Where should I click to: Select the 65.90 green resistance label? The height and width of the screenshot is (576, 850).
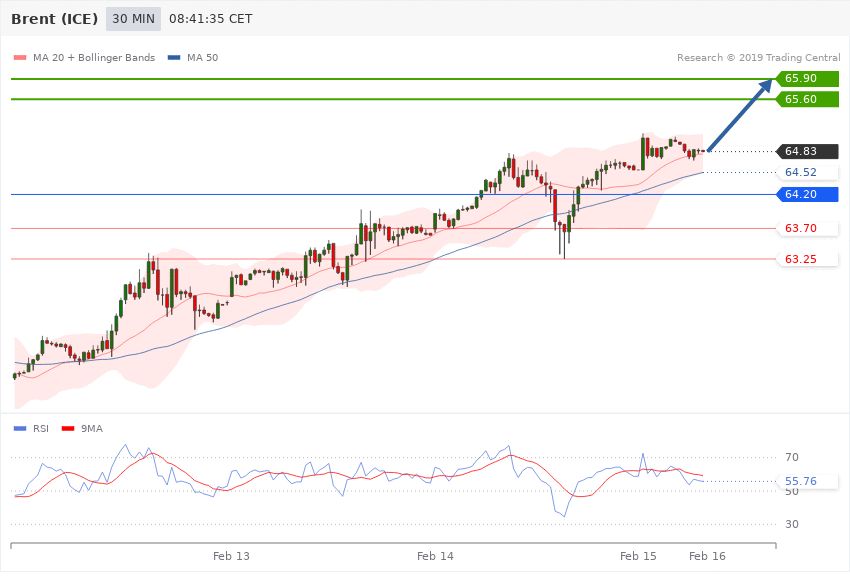tap(804, 79)
